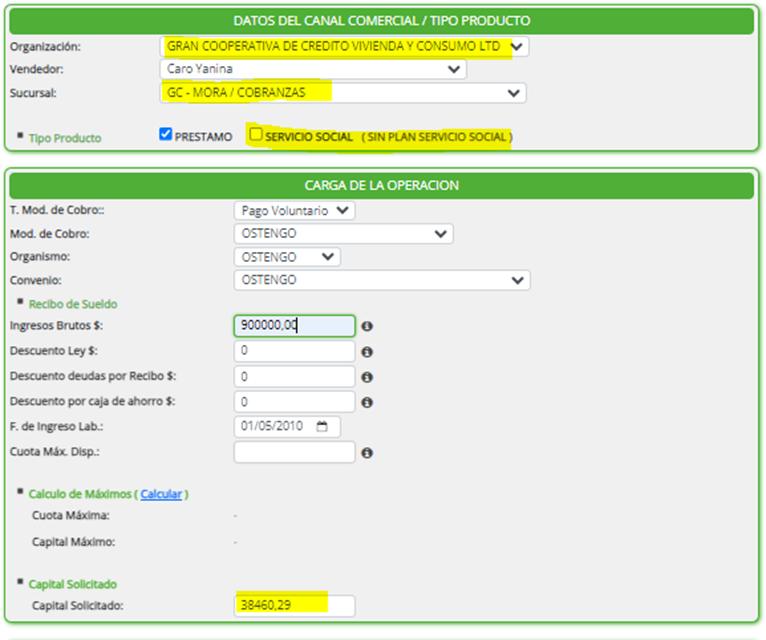Click info icon for Descuento por caja de ahorro

(367, 402)
